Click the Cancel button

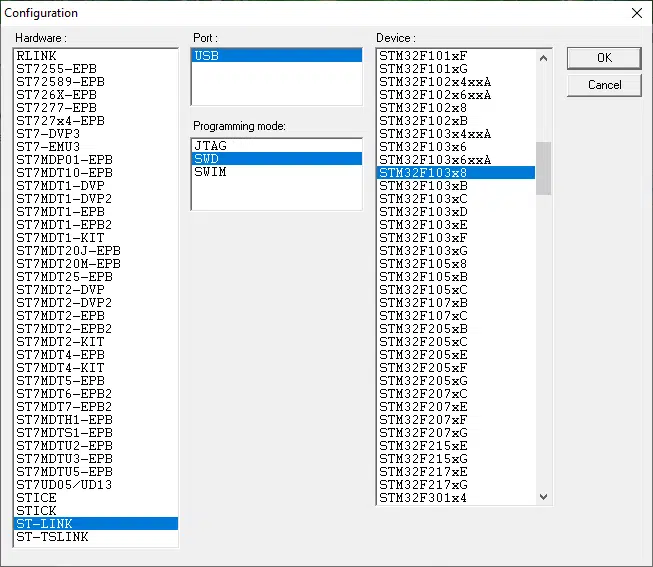pyautogui.click(x=604, y=85)
